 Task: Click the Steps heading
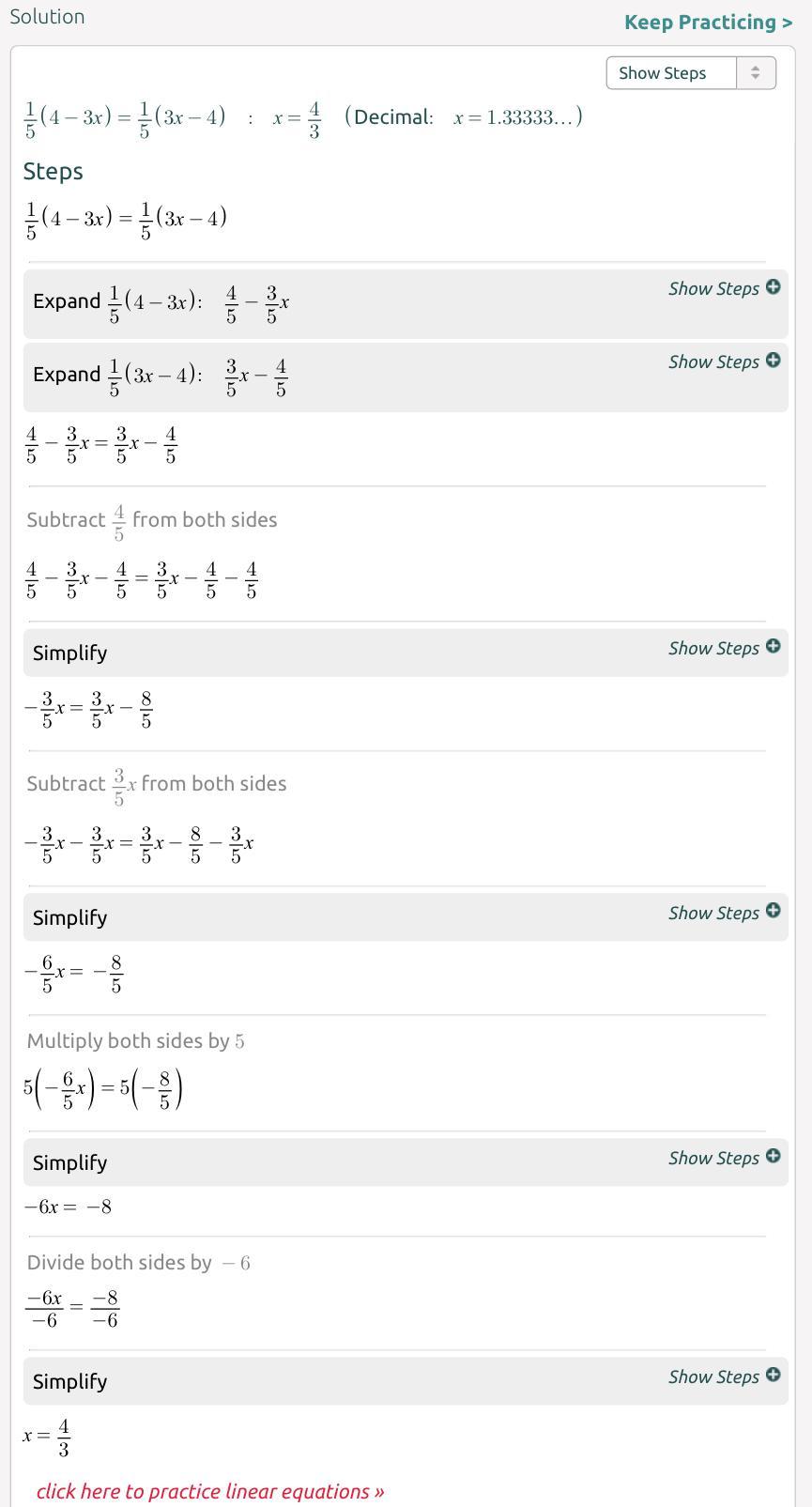[54, 172]
